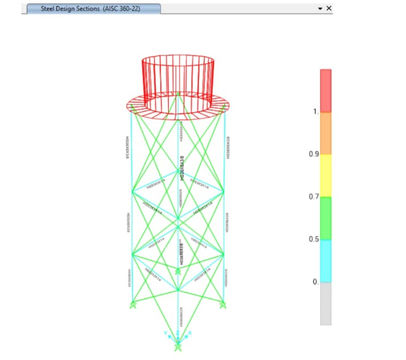The width and height of the screenshot is (406, 360).
Task: Click the red legend color band
Action: (326, 91)
